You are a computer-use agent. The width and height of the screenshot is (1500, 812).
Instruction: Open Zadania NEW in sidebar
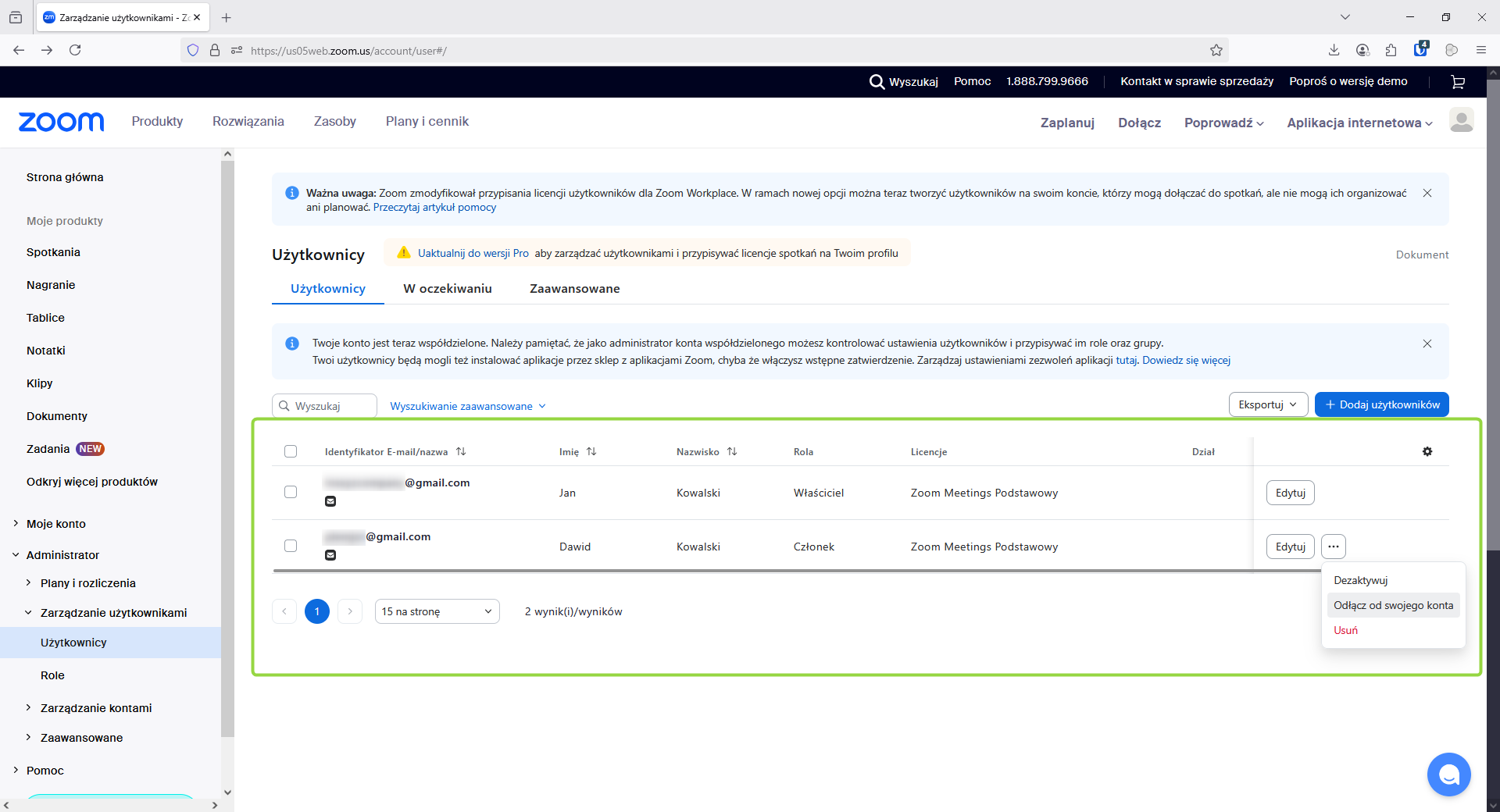point(66,449)
